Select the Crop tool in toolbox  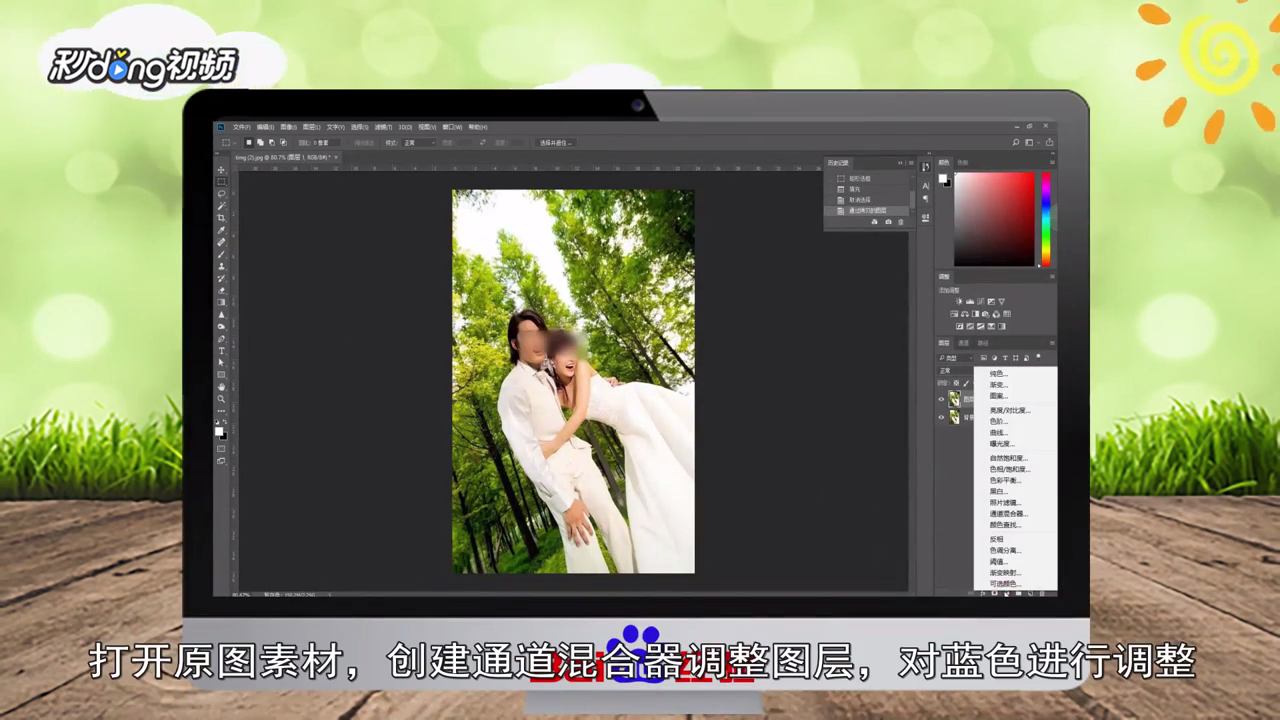(x=222, y=217)
